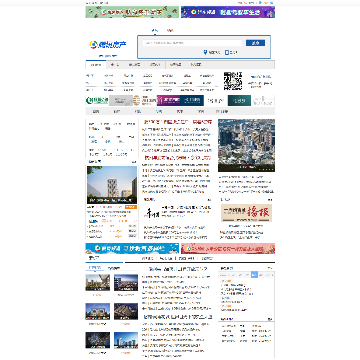This screenshot has height=360, width=360.
Task: Click the green circular sponsor logo in the ad strip
Action: [x=97, y=100]
